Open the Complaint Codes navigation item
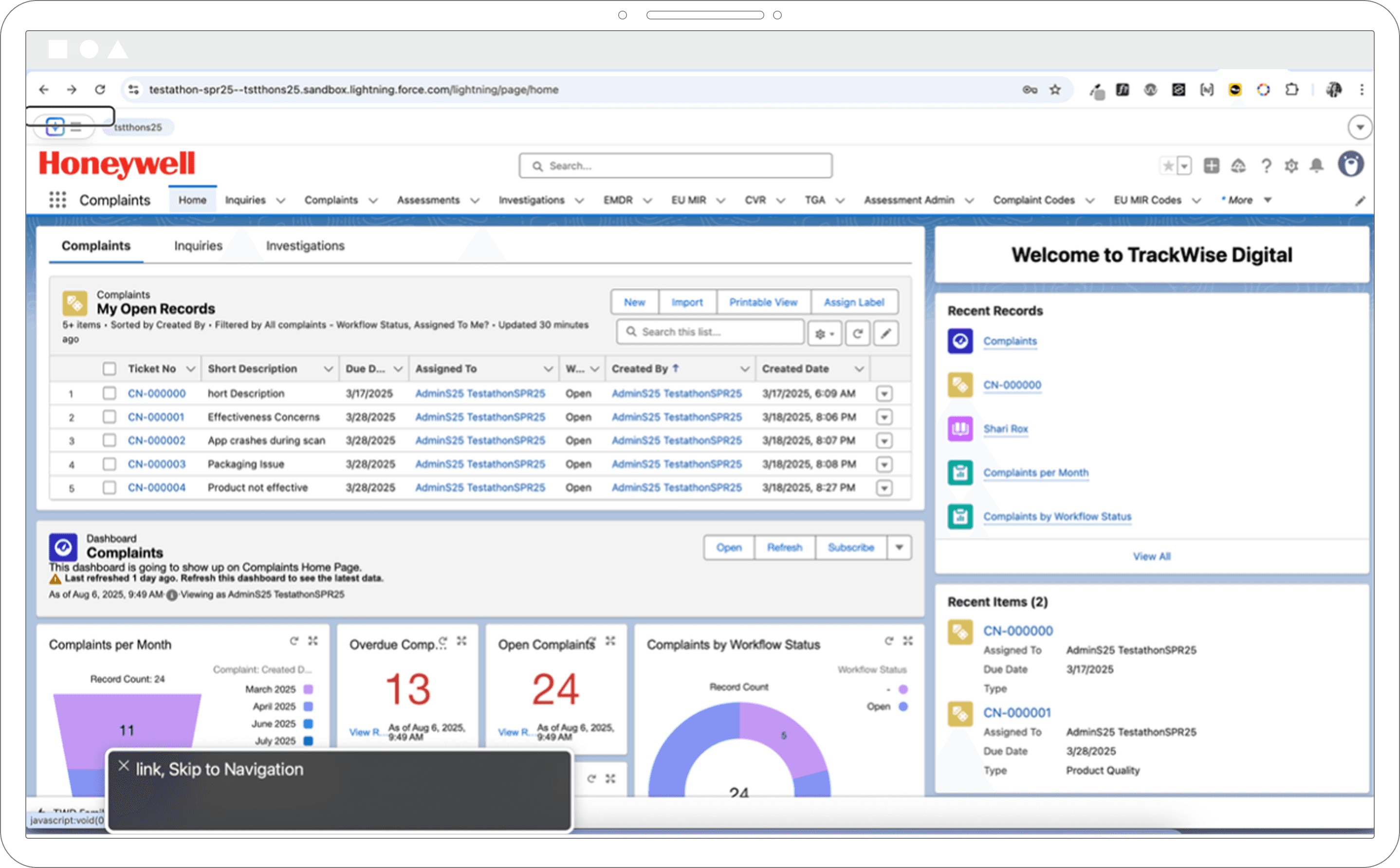 [1033, 200]
